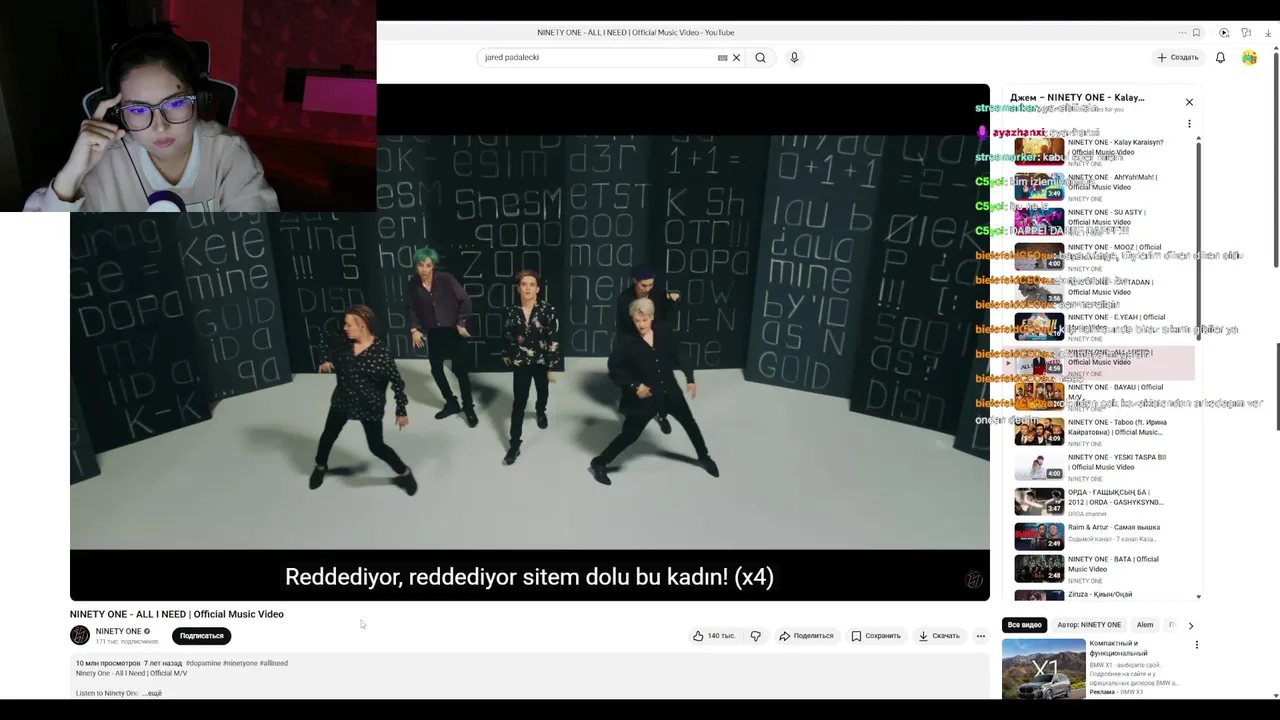Click the Скачать download button
The width and height of the screenshot is (1280, 720).
pos(939,636)
